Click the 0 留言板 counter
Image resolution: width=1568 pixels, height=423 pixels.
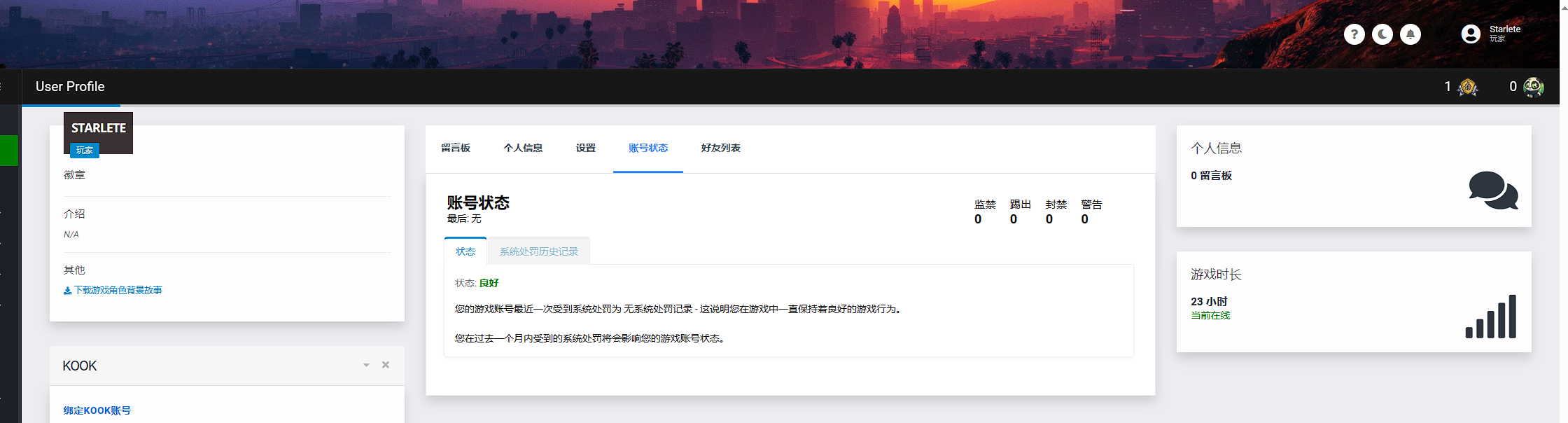[1211, 176]
